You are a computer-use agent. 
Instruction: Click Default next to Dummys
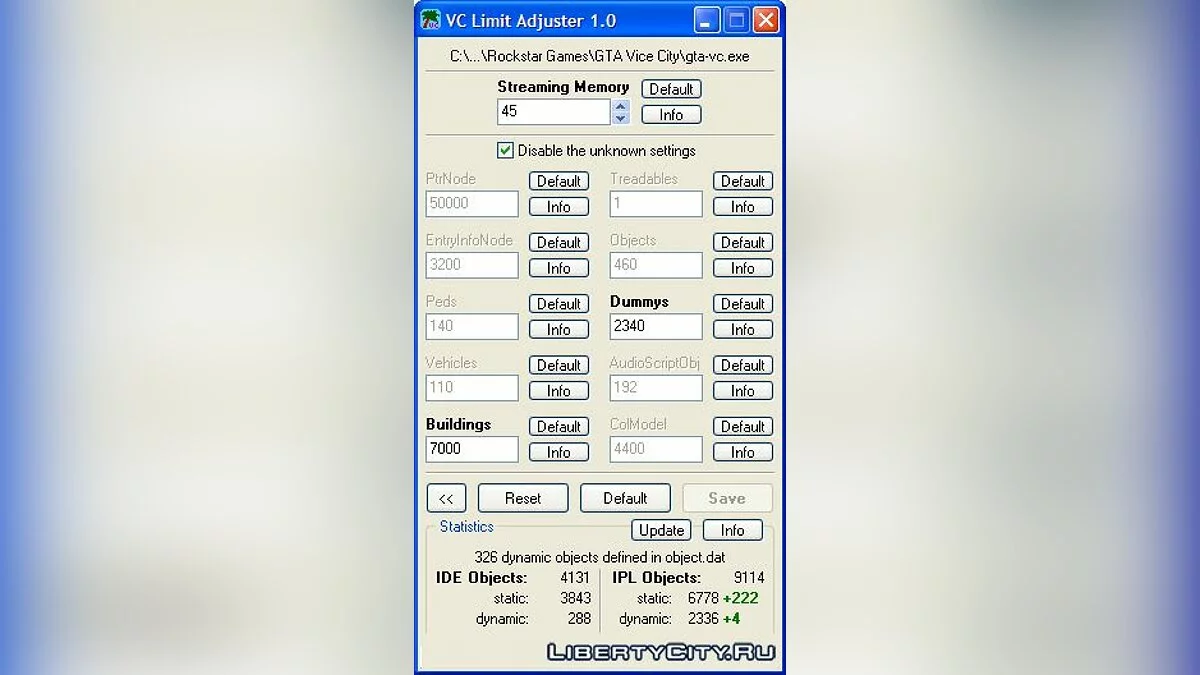pos(742,303)
